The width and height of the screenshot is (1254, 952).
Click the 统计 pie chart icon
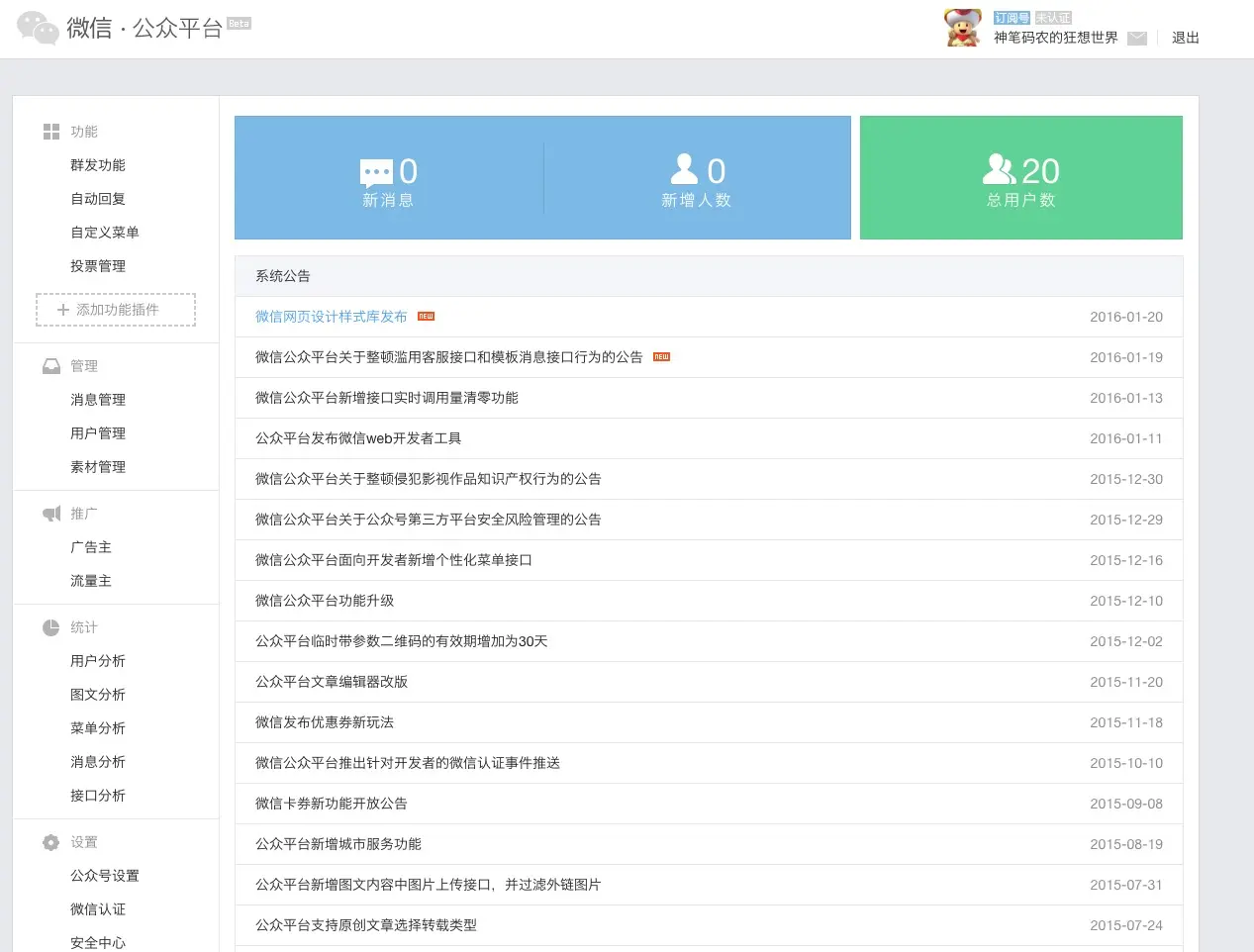tap(51, 627)
